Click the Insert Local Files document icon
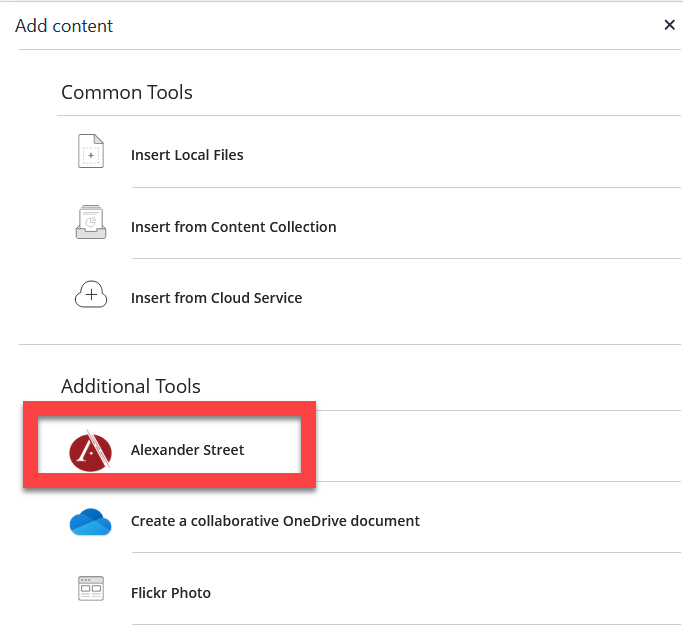Image resolution: width=683 pixels, height=626 pixels. 91,151
